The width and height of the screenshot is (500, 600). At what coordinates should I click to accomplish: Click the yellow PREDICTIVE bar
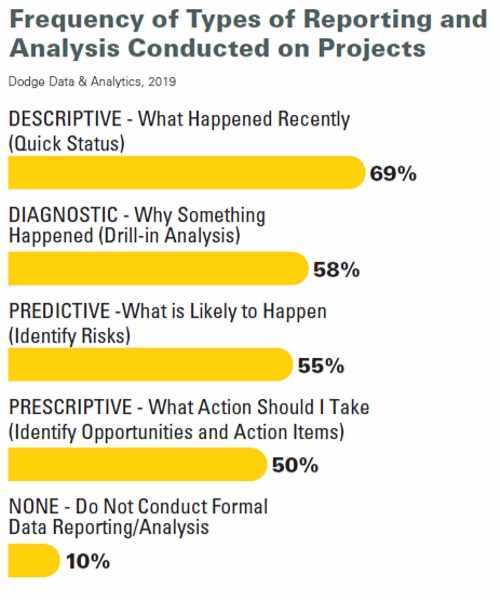pyautogui.click(x=150, y=365)
